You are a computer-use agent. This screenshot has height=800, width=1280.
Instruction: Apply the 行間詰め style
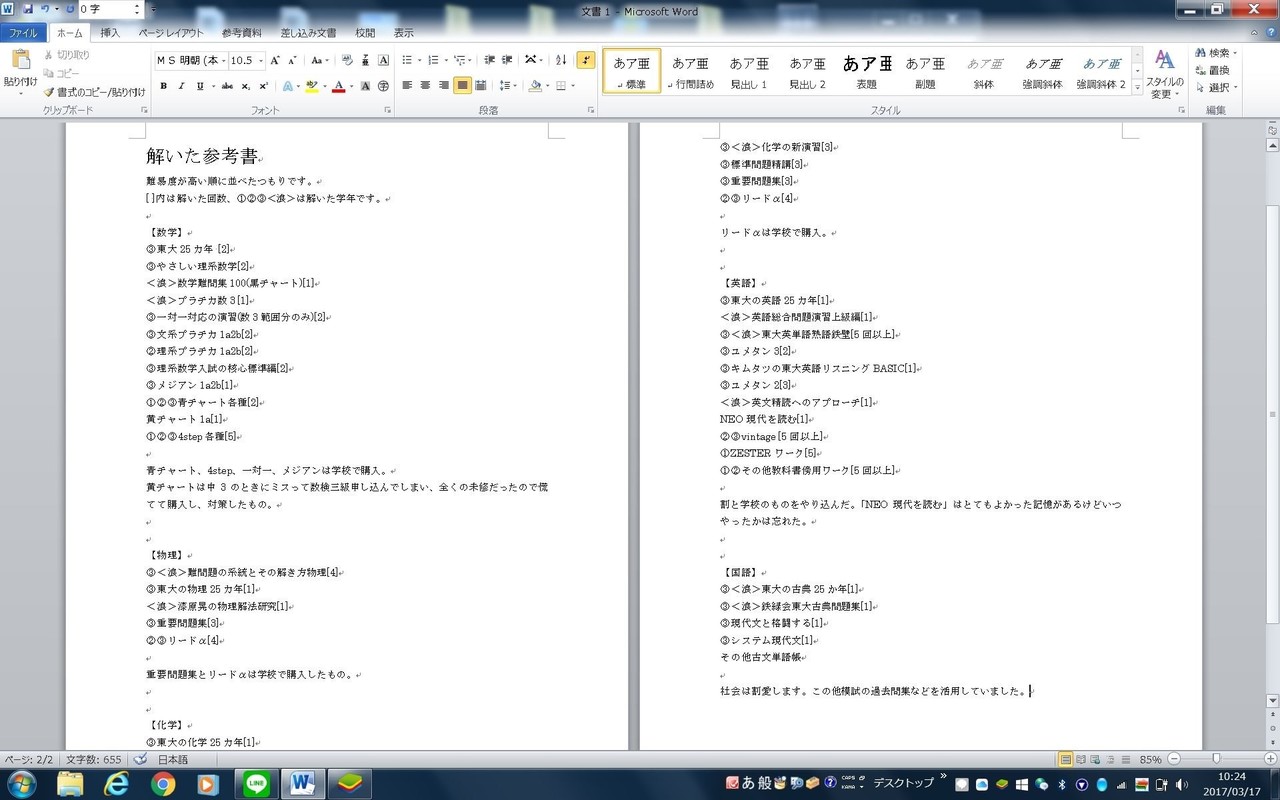click(692, 72)
